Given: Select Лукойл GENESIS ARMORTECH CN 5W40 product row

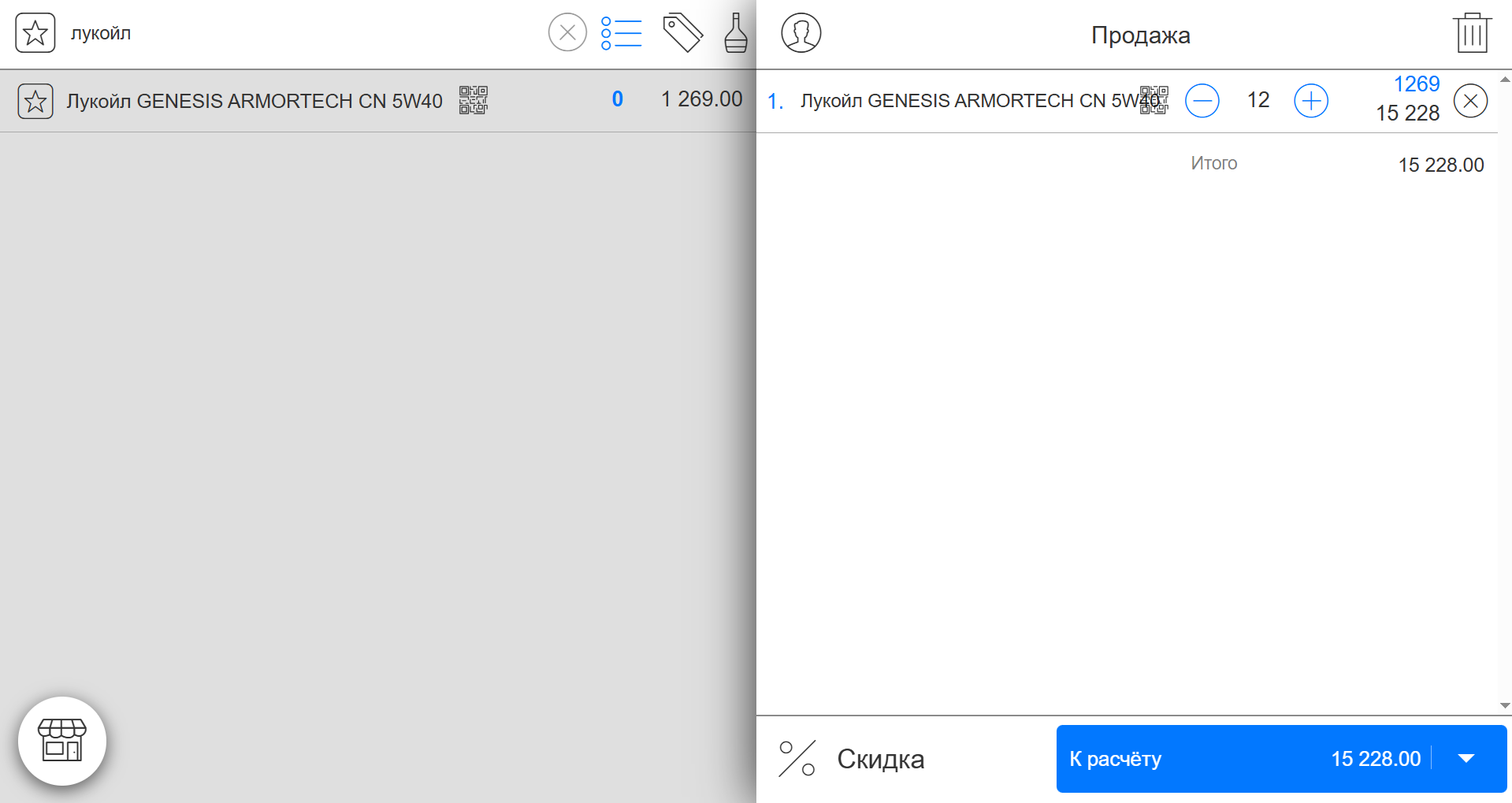Looking at the screenshot, I should [x=378, y=101].
